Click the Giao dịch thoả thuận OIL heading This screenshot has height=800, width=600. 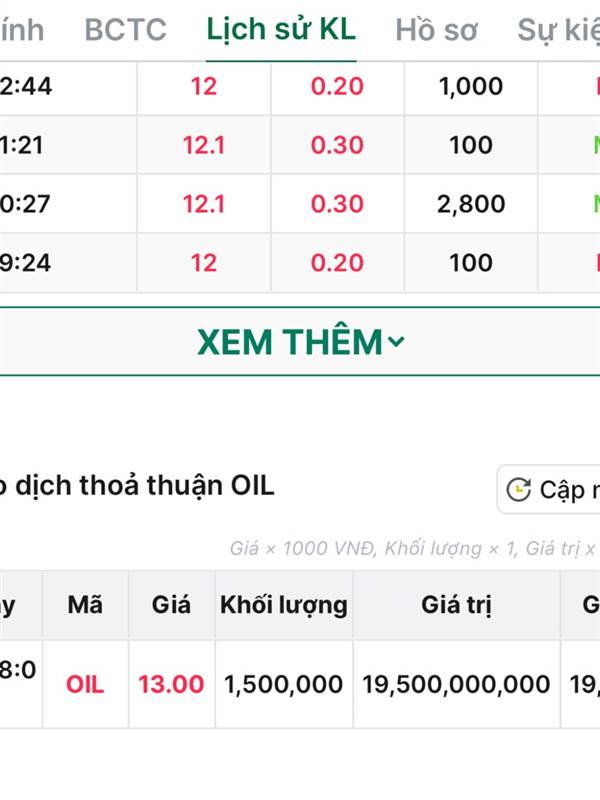(136, 486)
